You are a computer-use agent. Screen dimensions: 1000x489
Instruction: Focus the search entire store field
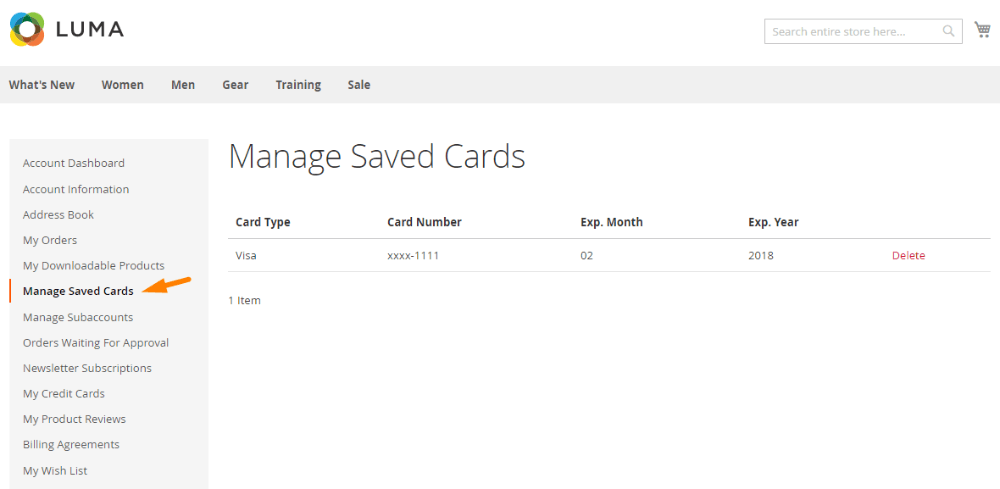click(x=853, y=32)
